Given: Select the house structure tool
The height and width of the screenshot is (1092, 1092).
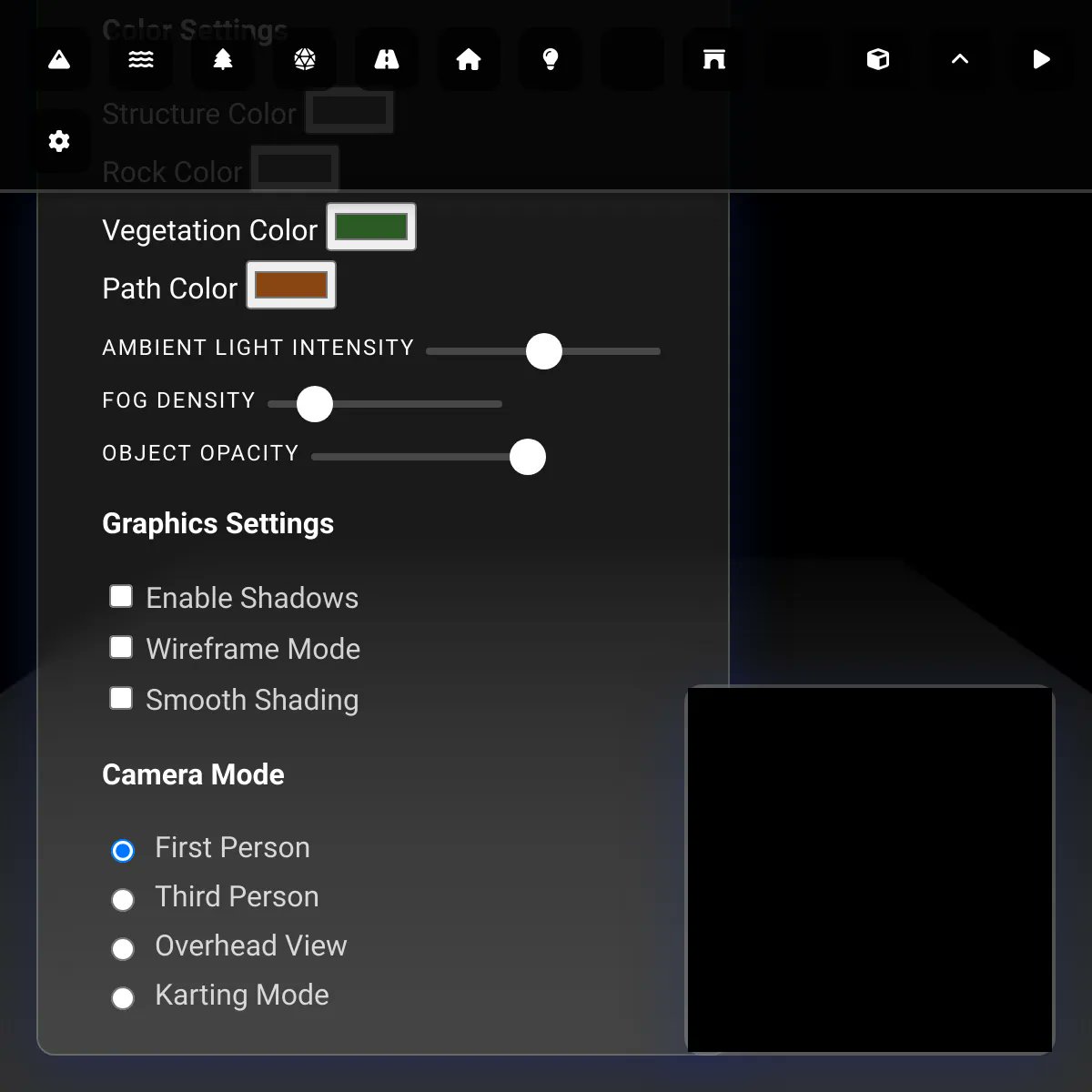Looking at the screenshot, I should 469,59.
